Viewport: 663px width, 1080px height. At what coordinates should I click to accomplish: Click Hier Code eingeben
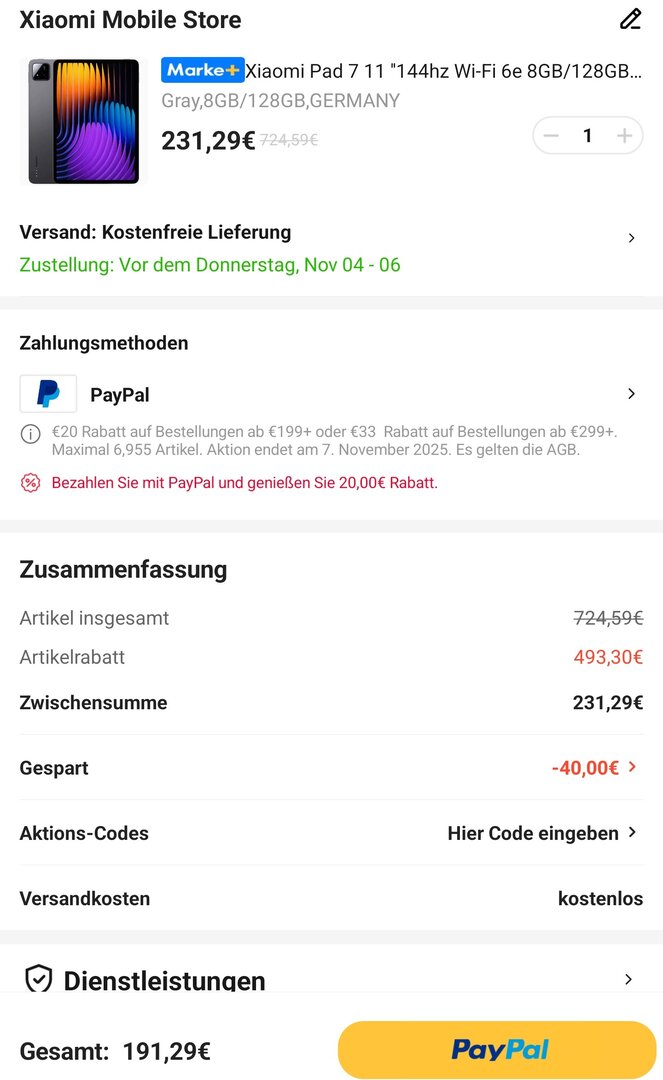pyautogui.click(x=533, y=833)
